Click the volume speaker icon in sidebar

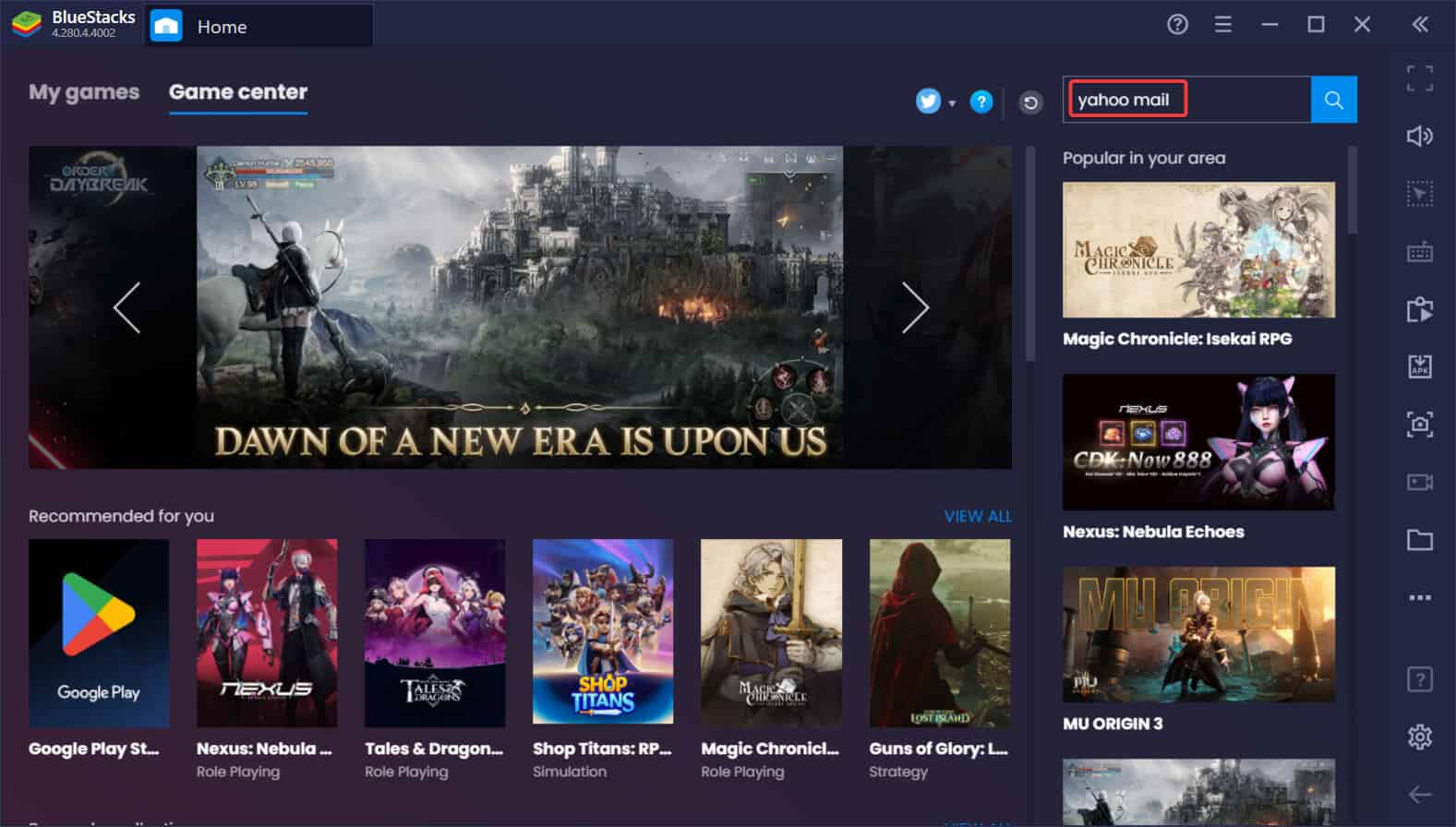point(1420,137)
